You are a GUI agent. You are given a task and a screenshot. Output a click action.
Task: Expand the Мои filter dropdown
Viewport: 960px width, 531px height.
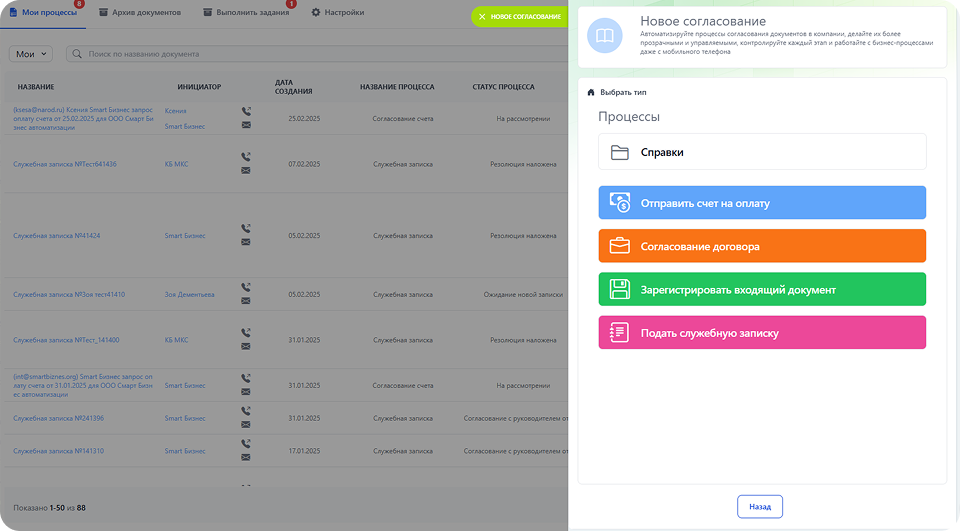(x=31, y=54)
